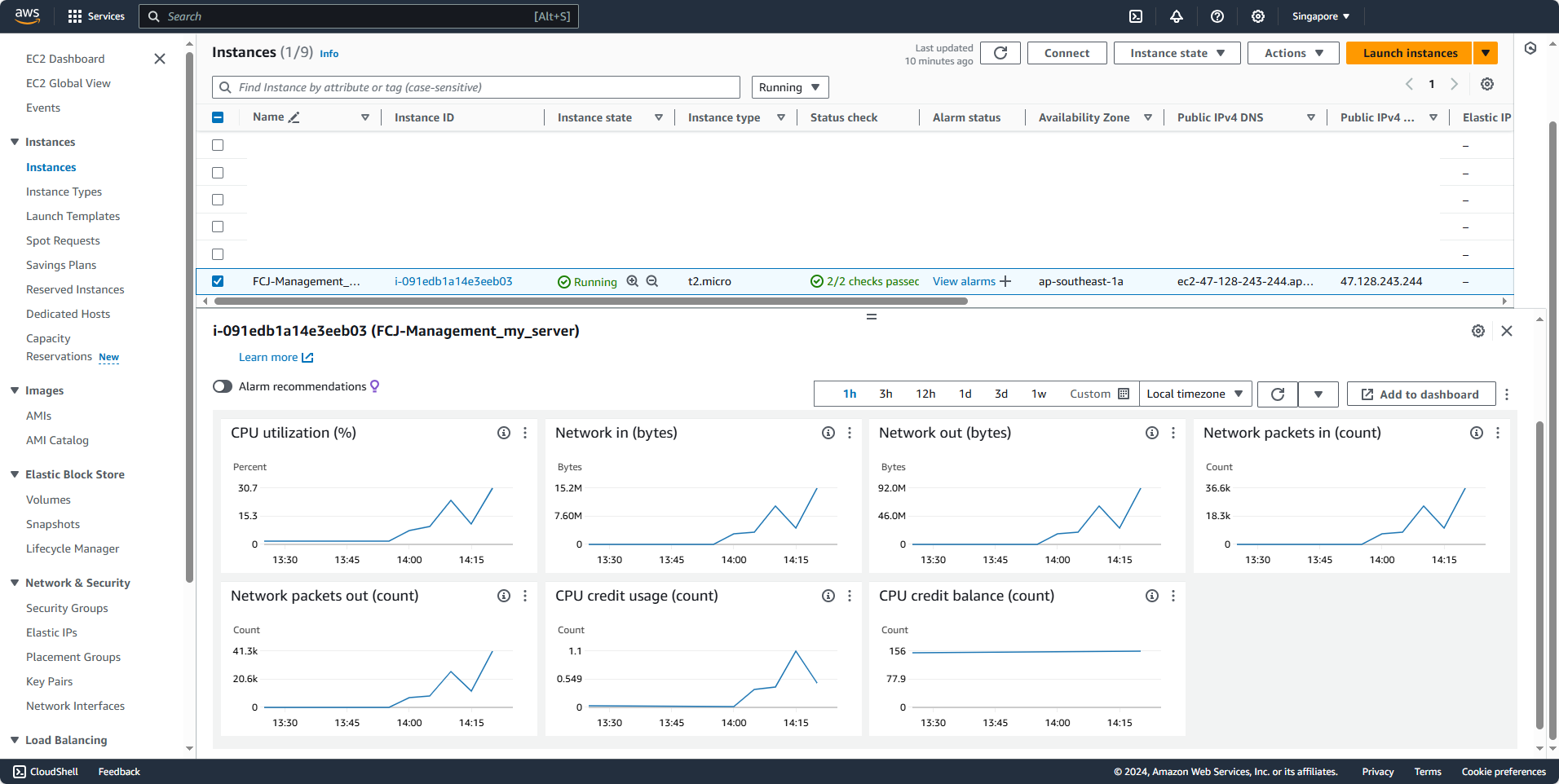The width and height of the screenshot is (1559, 784).
Task: Enable the Alarm recommendations toggle
Action: coord(223,386)
